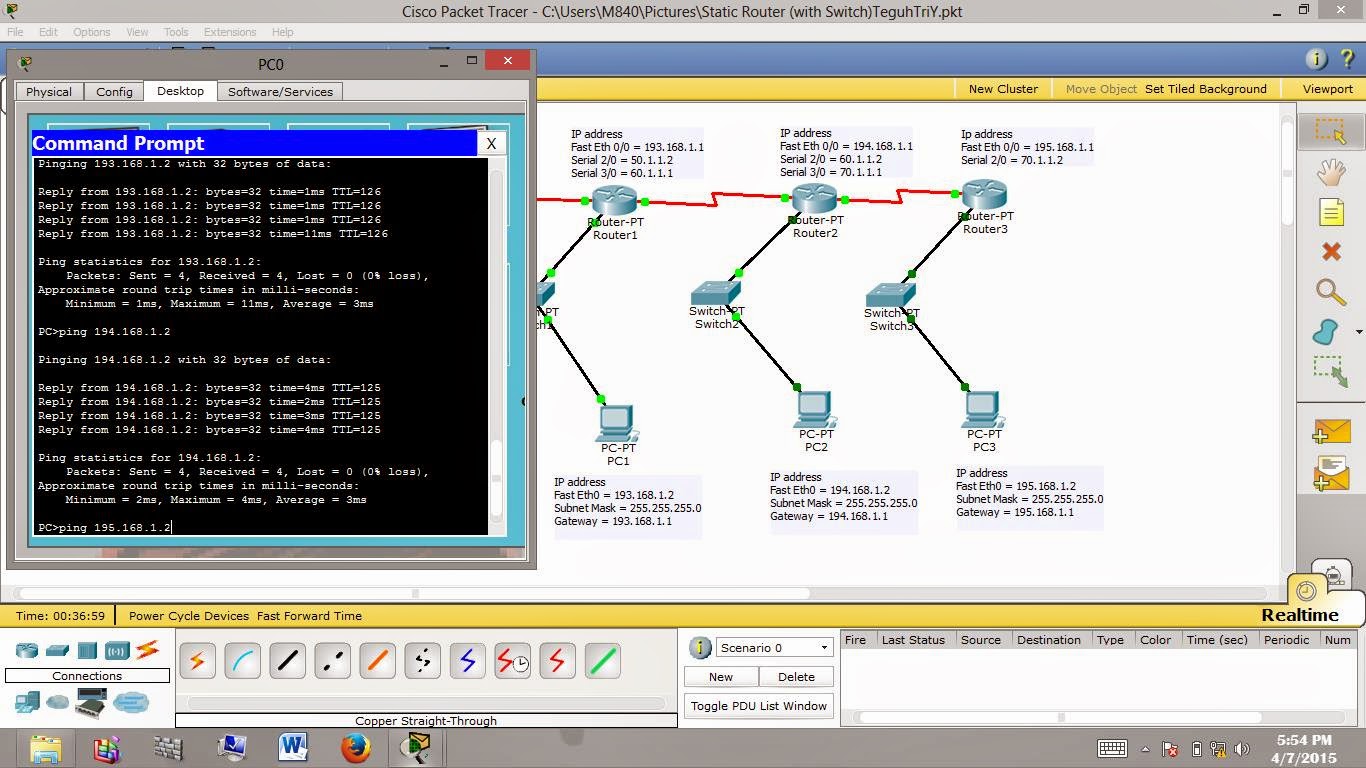Select the Wireless Devices category icon
Viewport: 1366px width, 768px height.
coord(117,650)
